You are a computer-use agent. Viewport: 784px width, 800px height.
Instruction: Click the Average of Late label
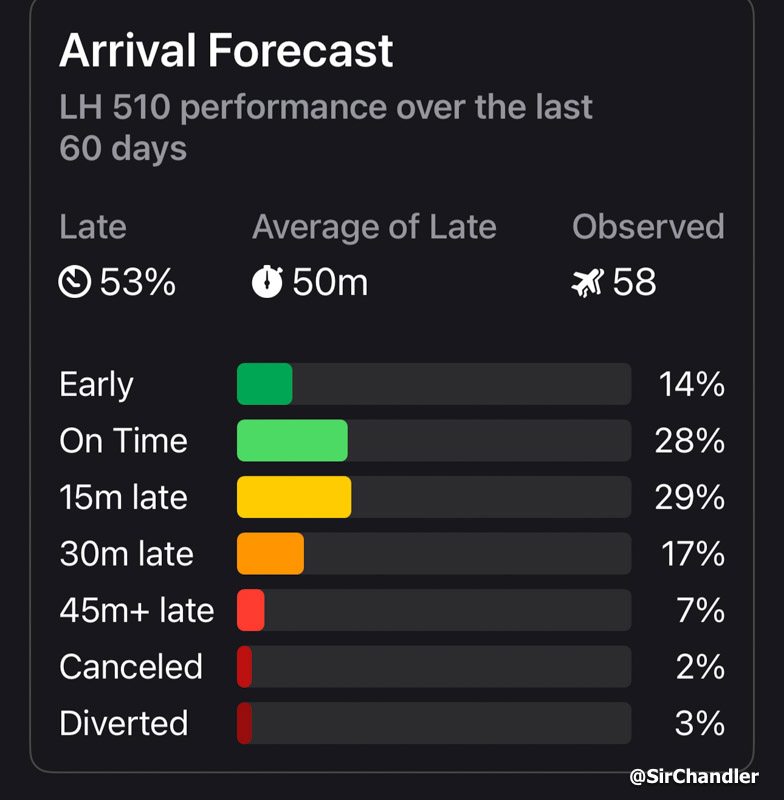click(x=374, y=227)
